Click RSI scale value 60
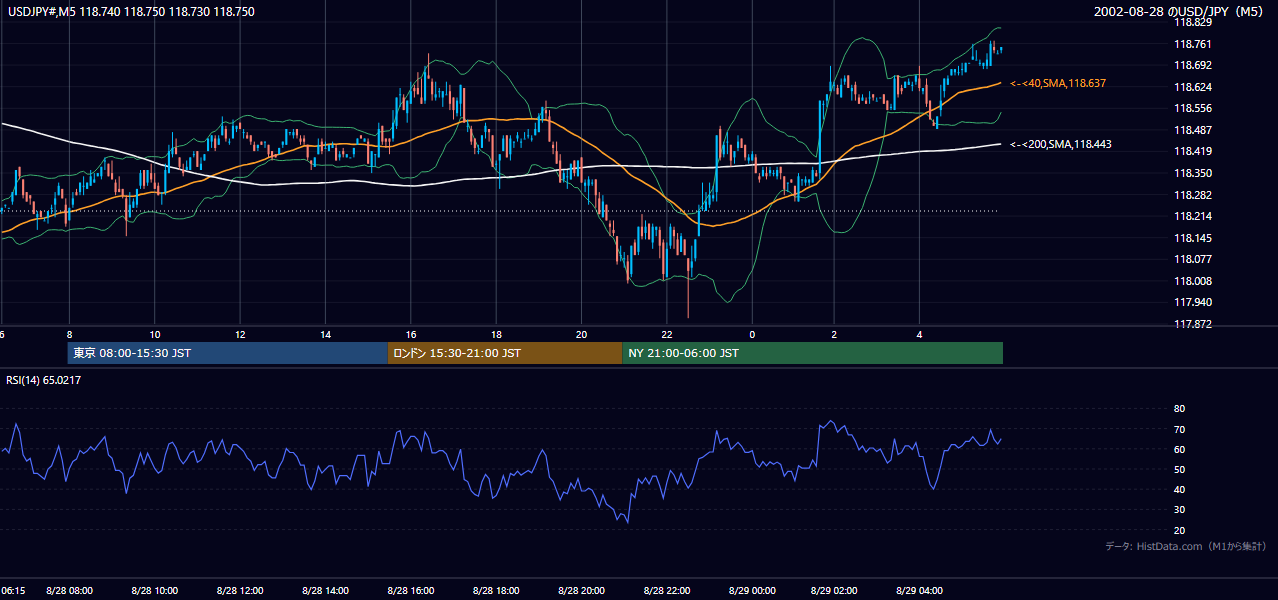The height and width of the screenshot is (600, 1278). pos(1179,449)
